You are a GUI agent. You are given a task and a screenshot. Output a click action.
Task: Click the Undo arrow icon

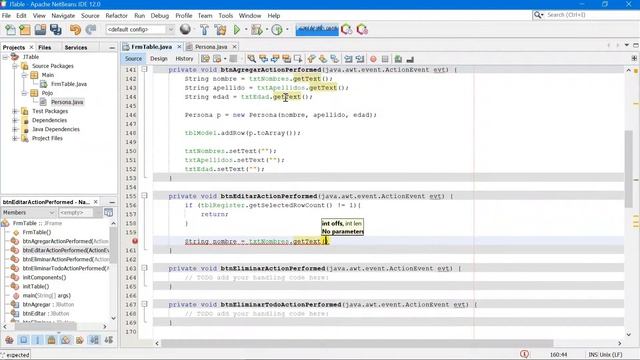75,29
